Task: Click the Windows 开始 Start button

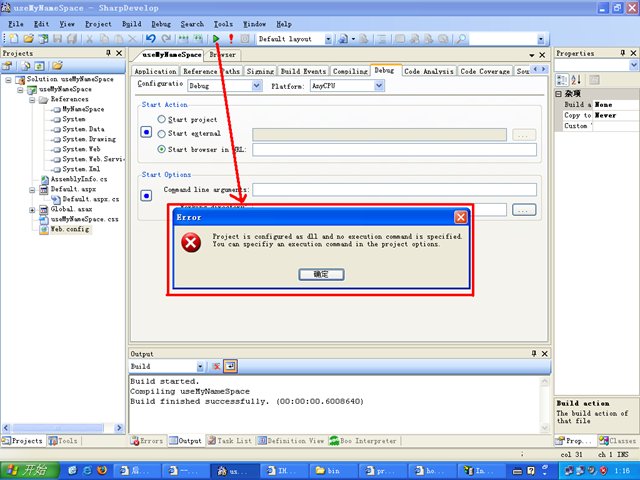Action: 30,469
